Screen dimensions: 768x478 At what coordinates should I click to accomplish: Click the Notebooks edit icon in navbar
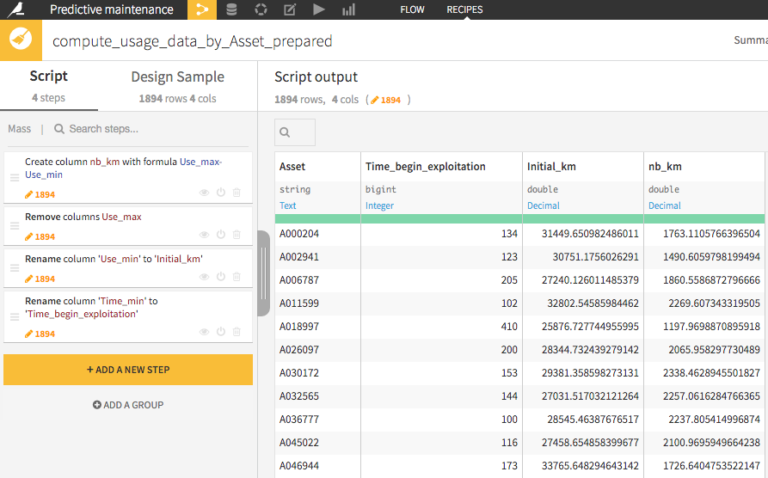[290, 10]
